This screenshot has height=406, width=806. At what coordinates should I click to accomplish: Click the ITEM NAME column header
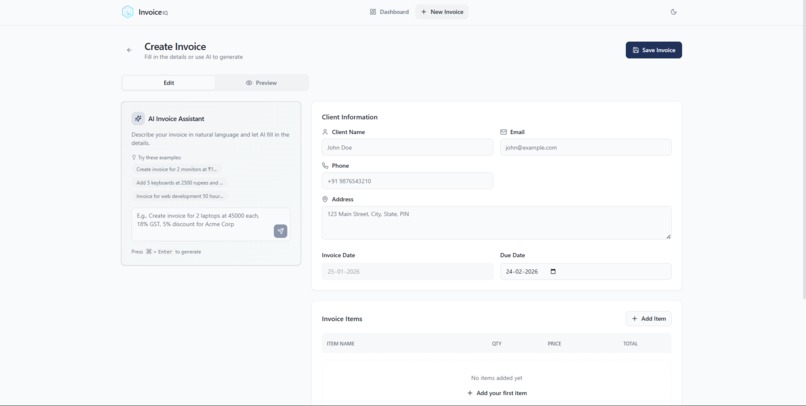point(340,344)
